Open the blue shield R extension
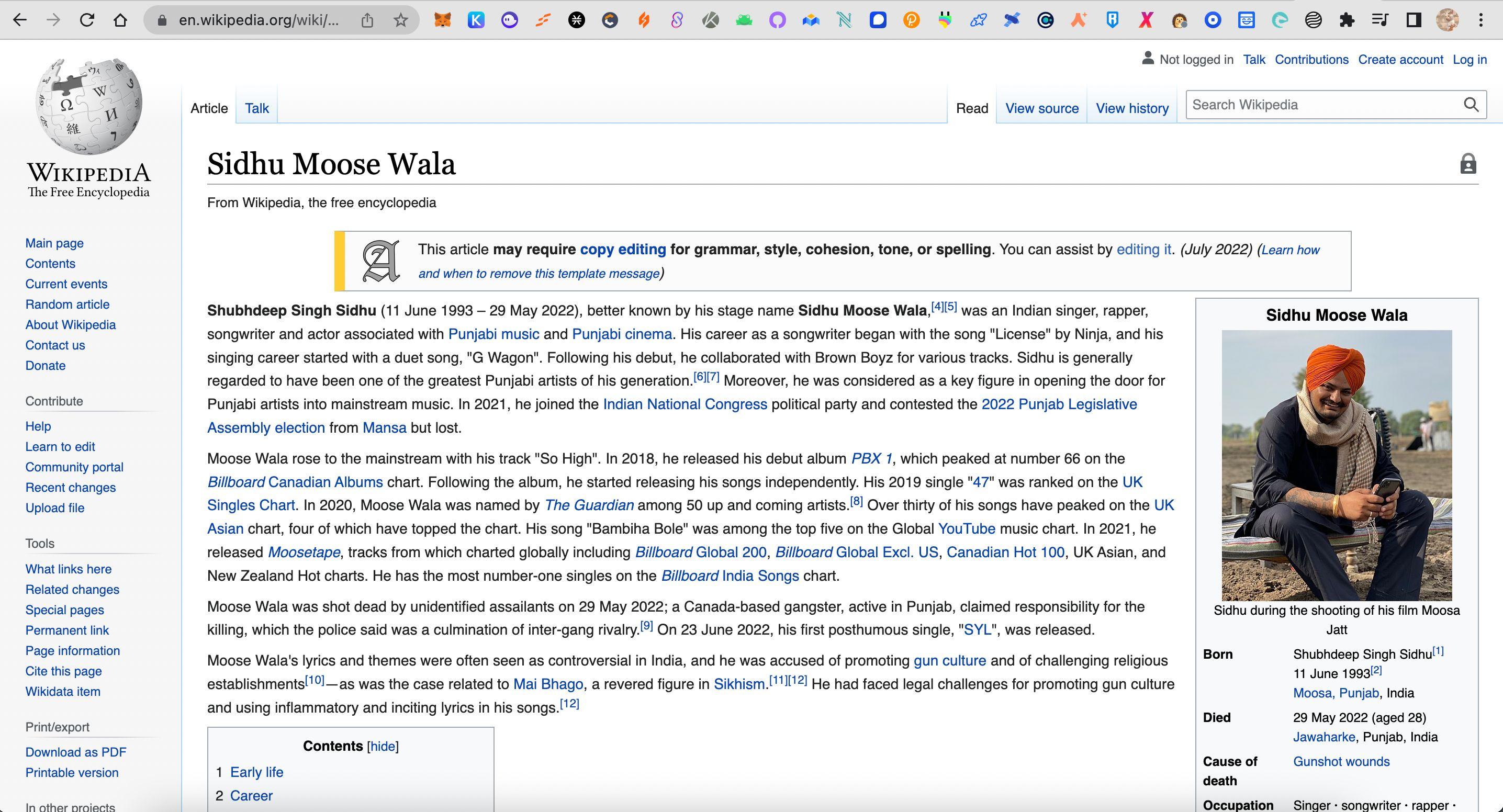 pyautogui.click(x=1112, y=20)
